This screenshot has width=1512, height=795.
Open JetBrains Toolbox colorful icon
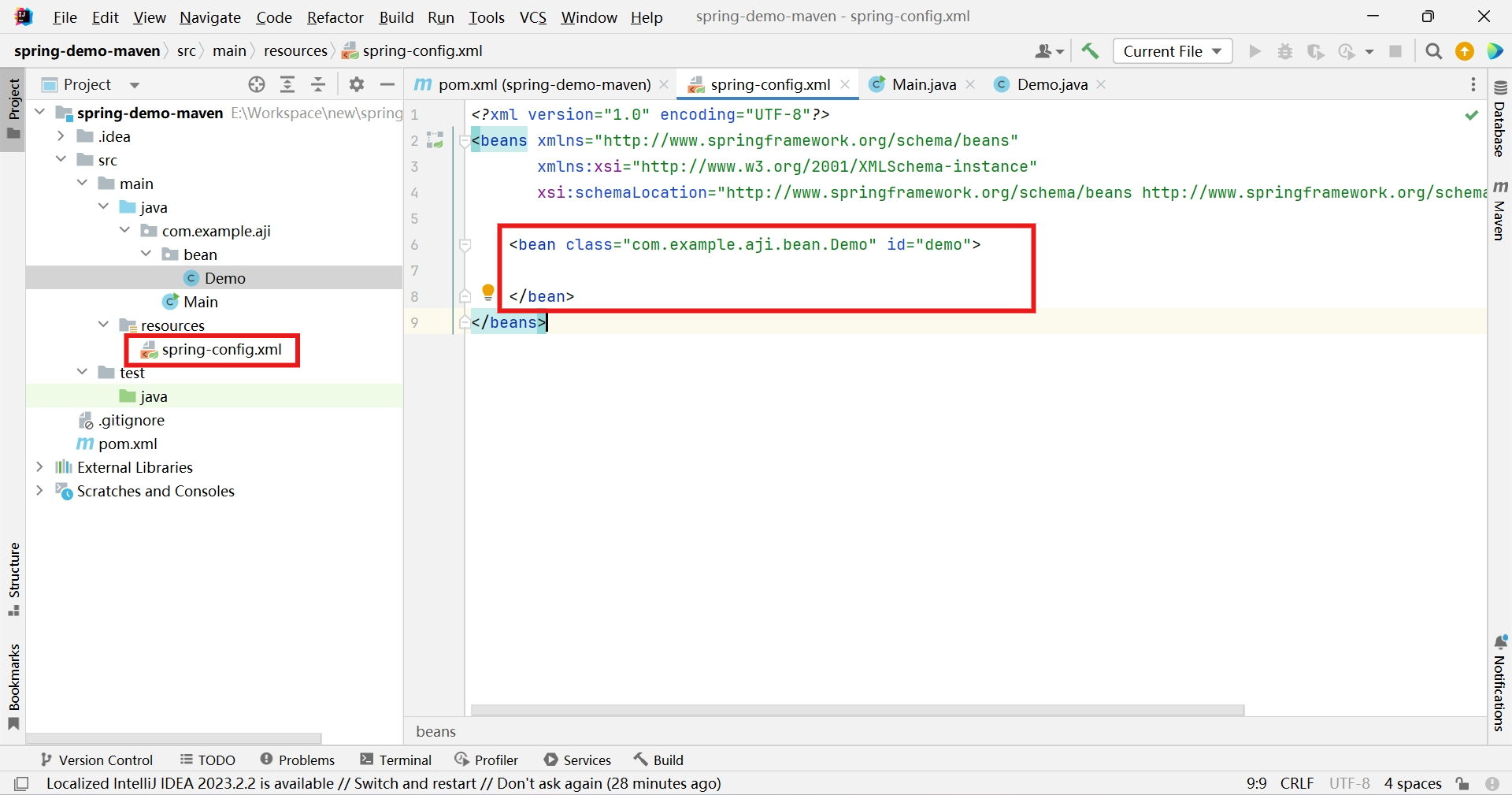(x=1495, y=51)
